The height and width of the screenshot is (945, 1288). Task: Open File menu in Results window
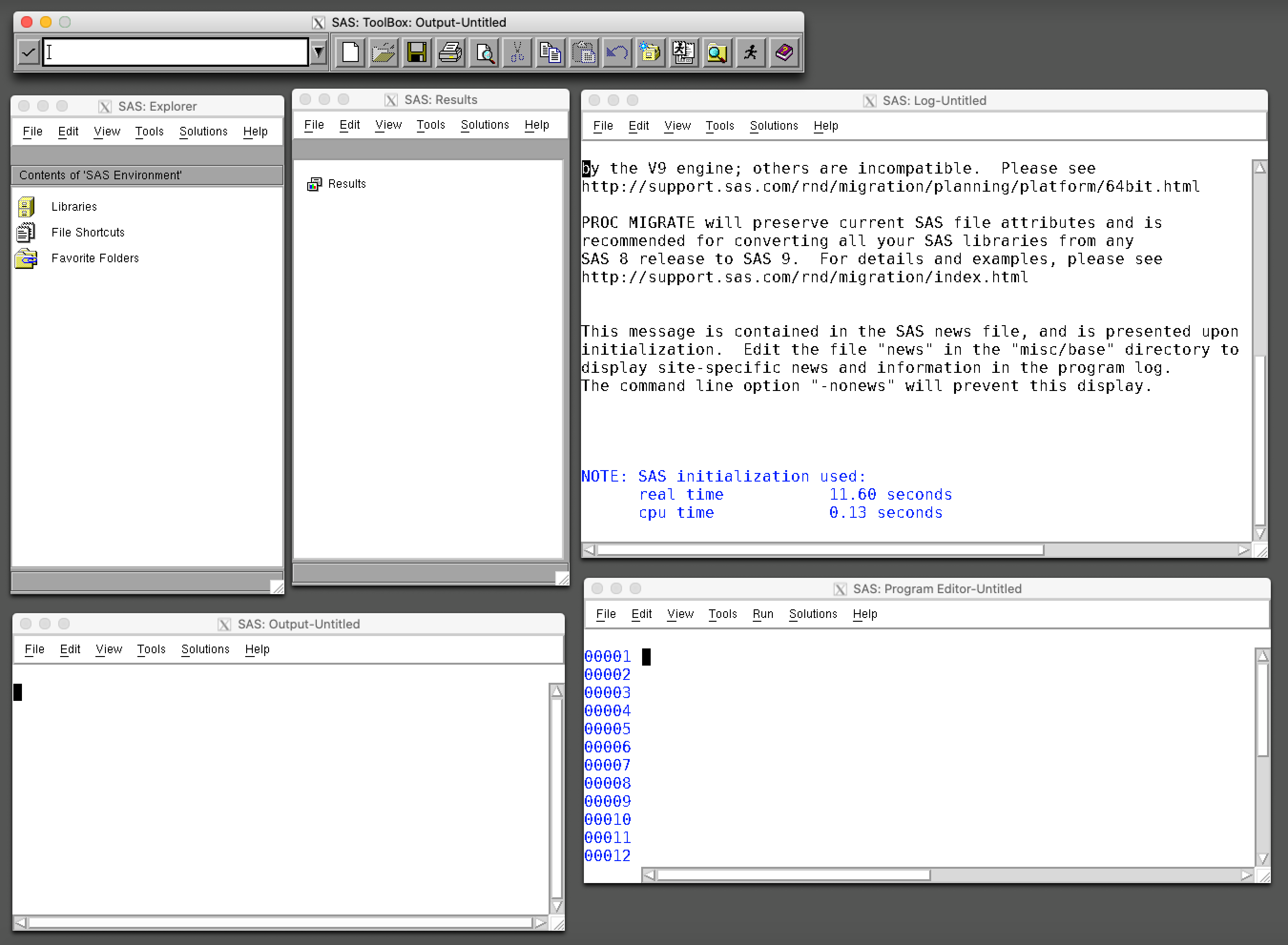pyautogui.click(x=314, y=125)
